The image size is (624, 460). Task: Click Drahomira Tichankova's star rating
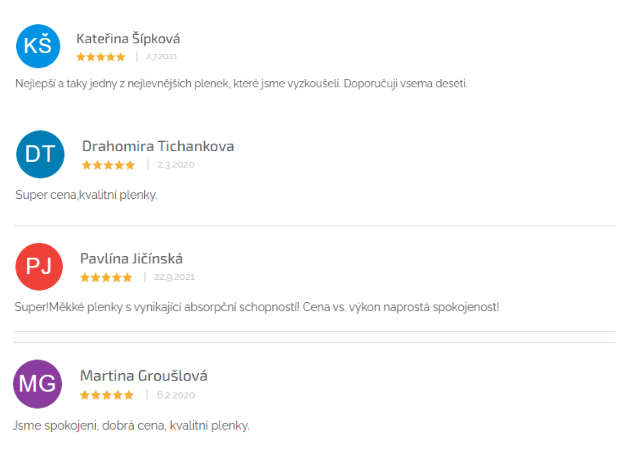[108, 165]
